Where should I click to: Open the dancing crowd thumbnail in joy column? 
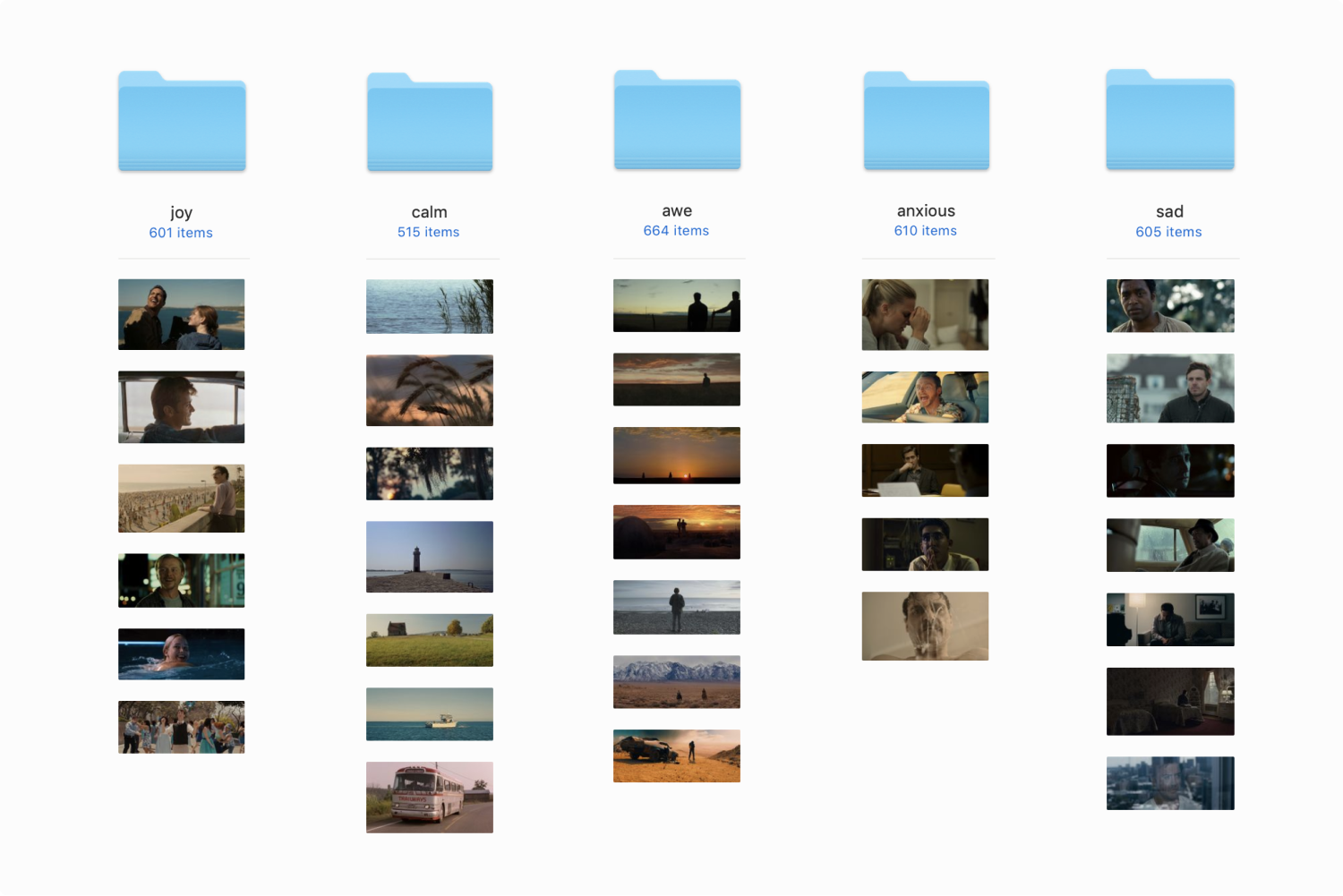click(x=182, y=727)
